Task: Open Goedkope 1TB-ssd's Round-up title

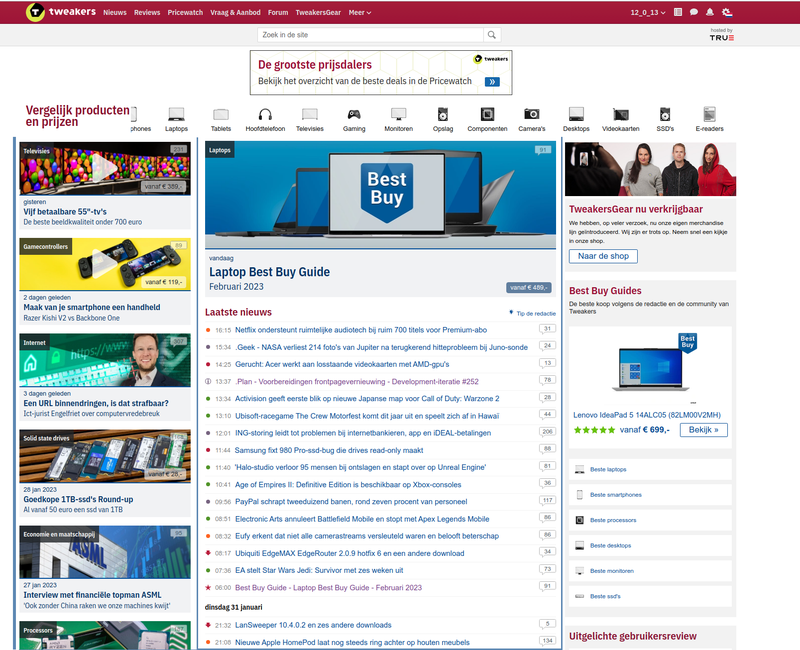Action: [78, 499]
